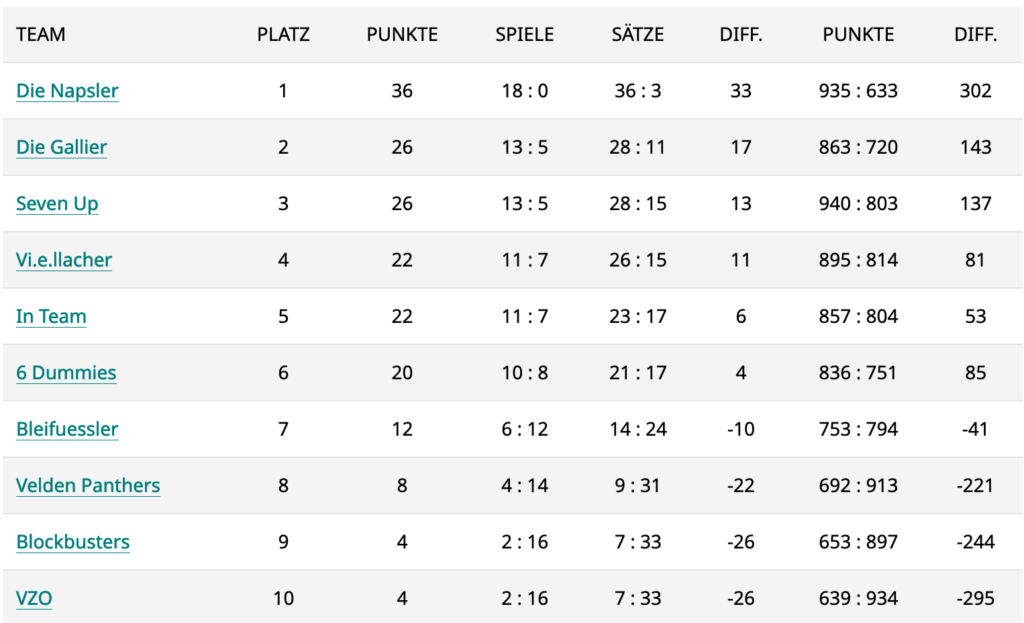
Task: Click the TEAM column header
Action: click(x=40, y=35)
